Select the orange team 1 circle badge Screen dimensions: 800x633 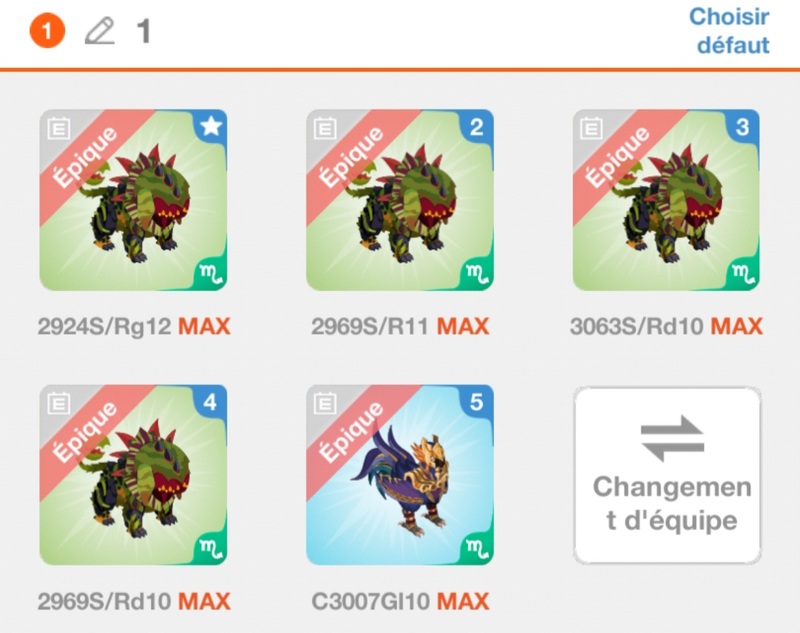(47, 31)
